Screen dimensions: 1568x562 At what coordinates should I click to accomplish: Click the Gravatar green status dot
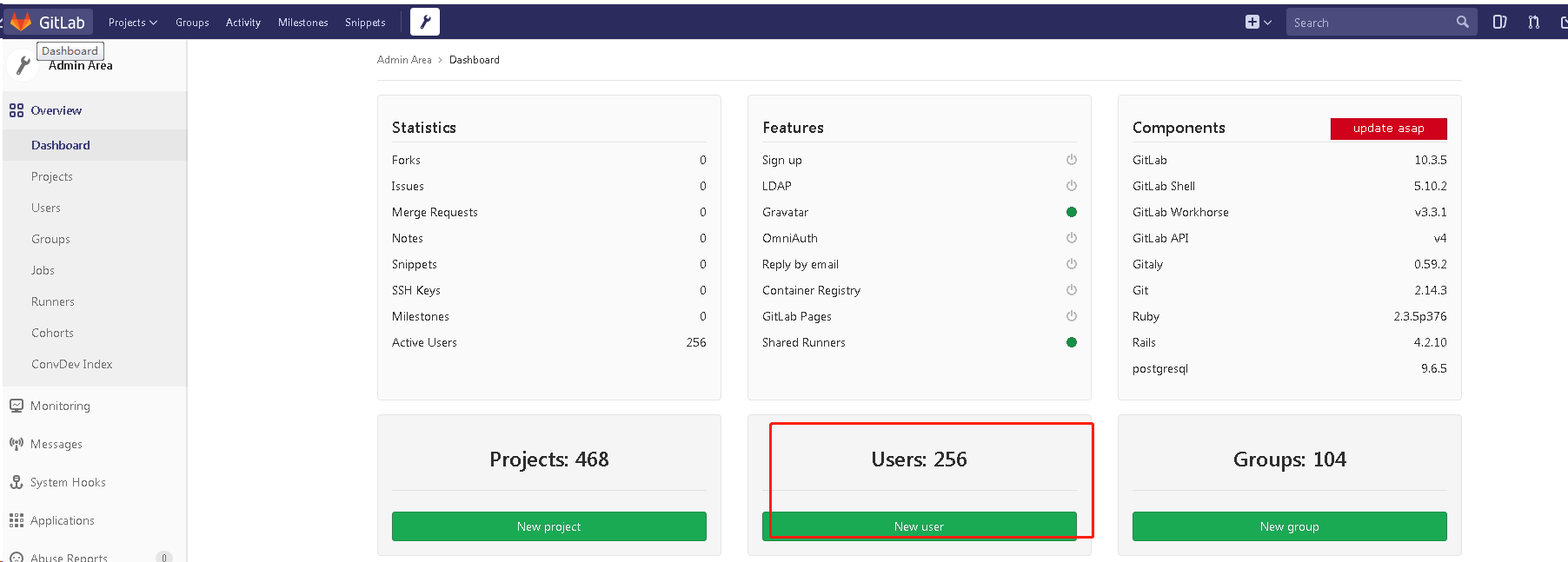click(x=1072, y=212)
